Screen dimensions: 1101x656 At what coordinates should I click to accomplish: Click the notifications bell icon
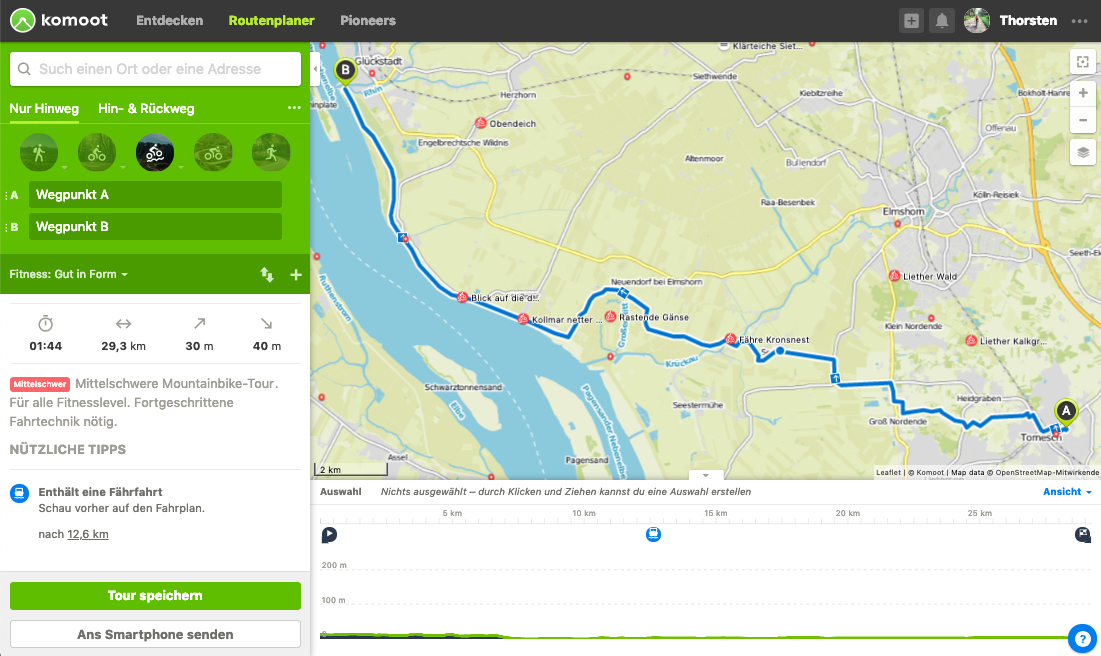tap(942, 20)
